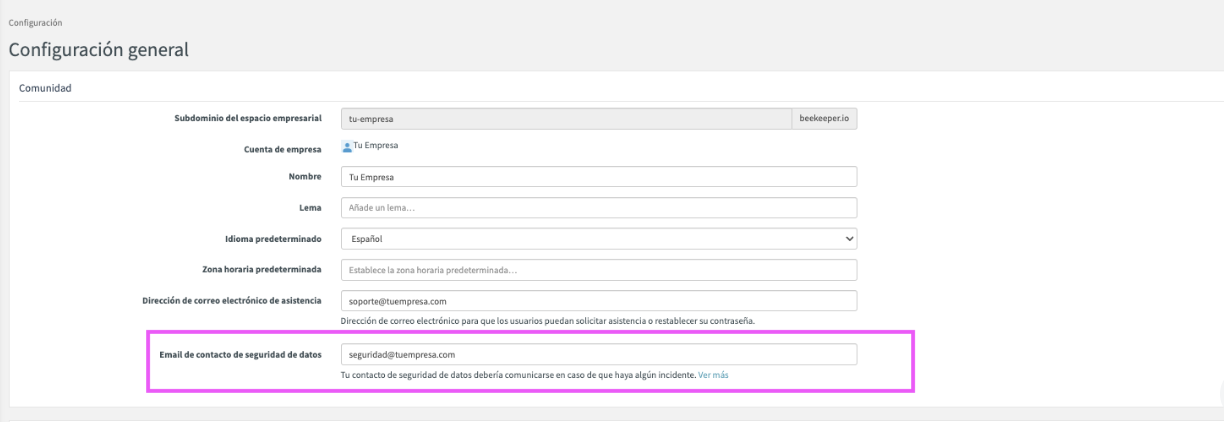
Task: Click the beekeeper.io domain suffix
Action: [825, 118]
